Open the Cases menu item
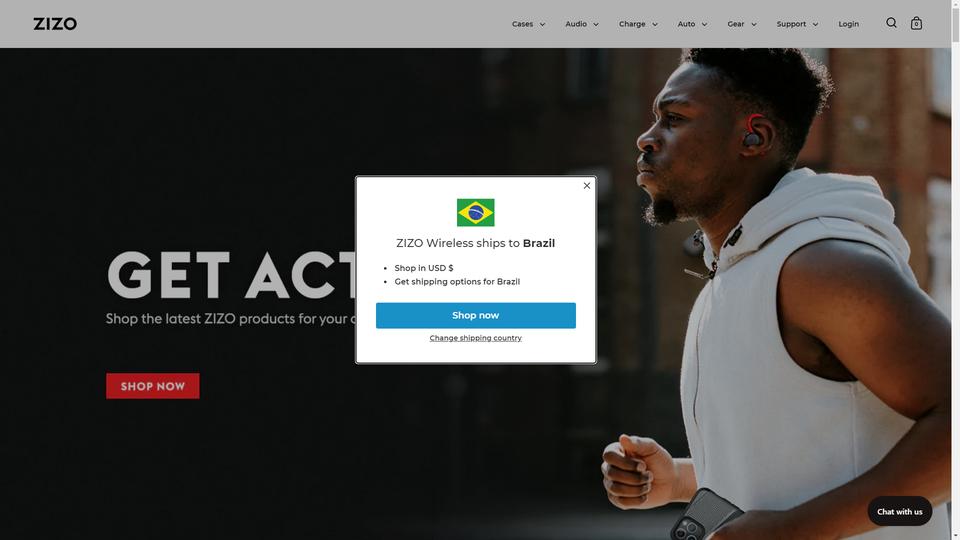This screenshot has width=960, height=540. [522, 24]
